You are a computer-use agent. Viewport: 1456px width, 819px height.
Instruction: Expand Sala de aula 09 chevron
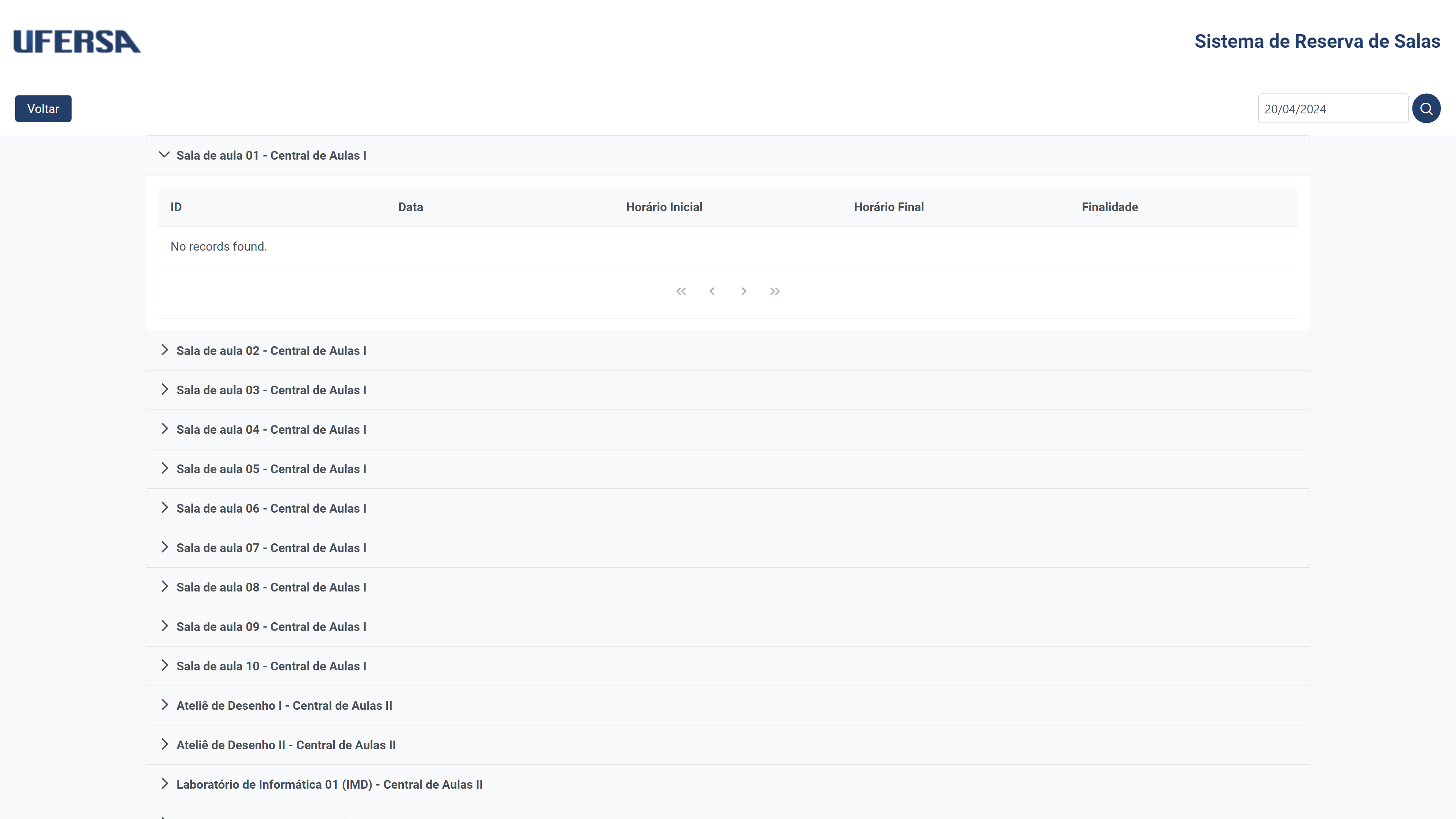165,626
